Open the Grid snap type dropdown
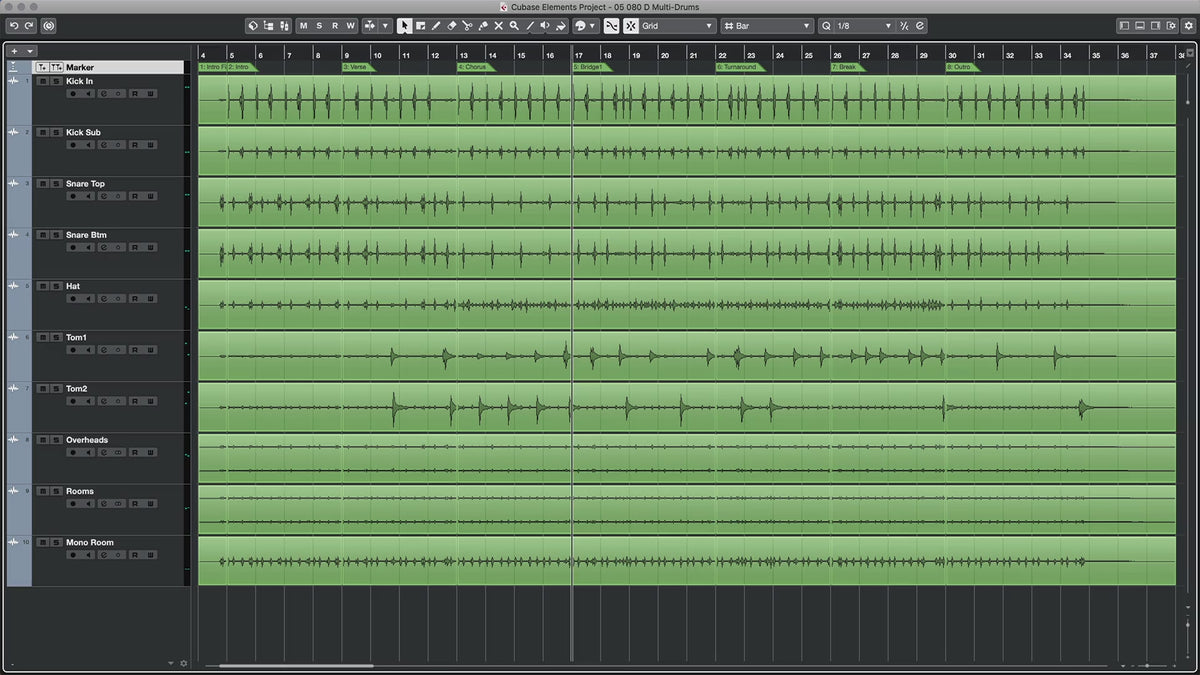This screenshot has width=1200, height=675. click(677, 26)
